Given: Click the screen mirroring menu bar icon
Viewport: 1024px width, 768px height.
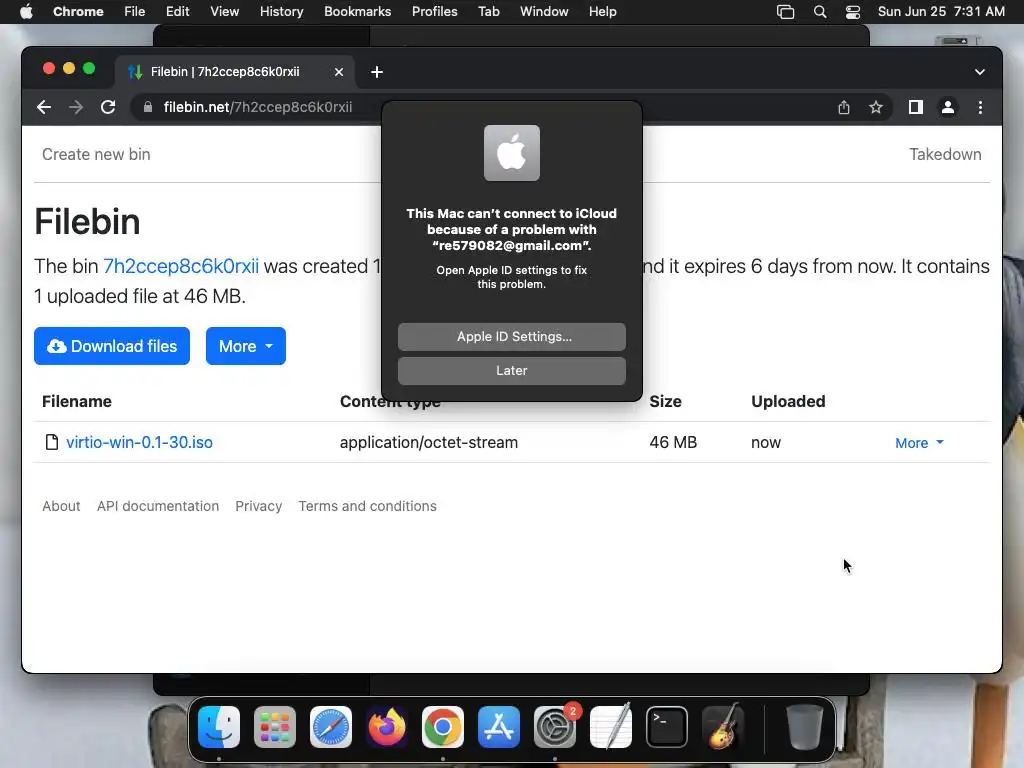Looking at the screenshot, I should [785, 11].
